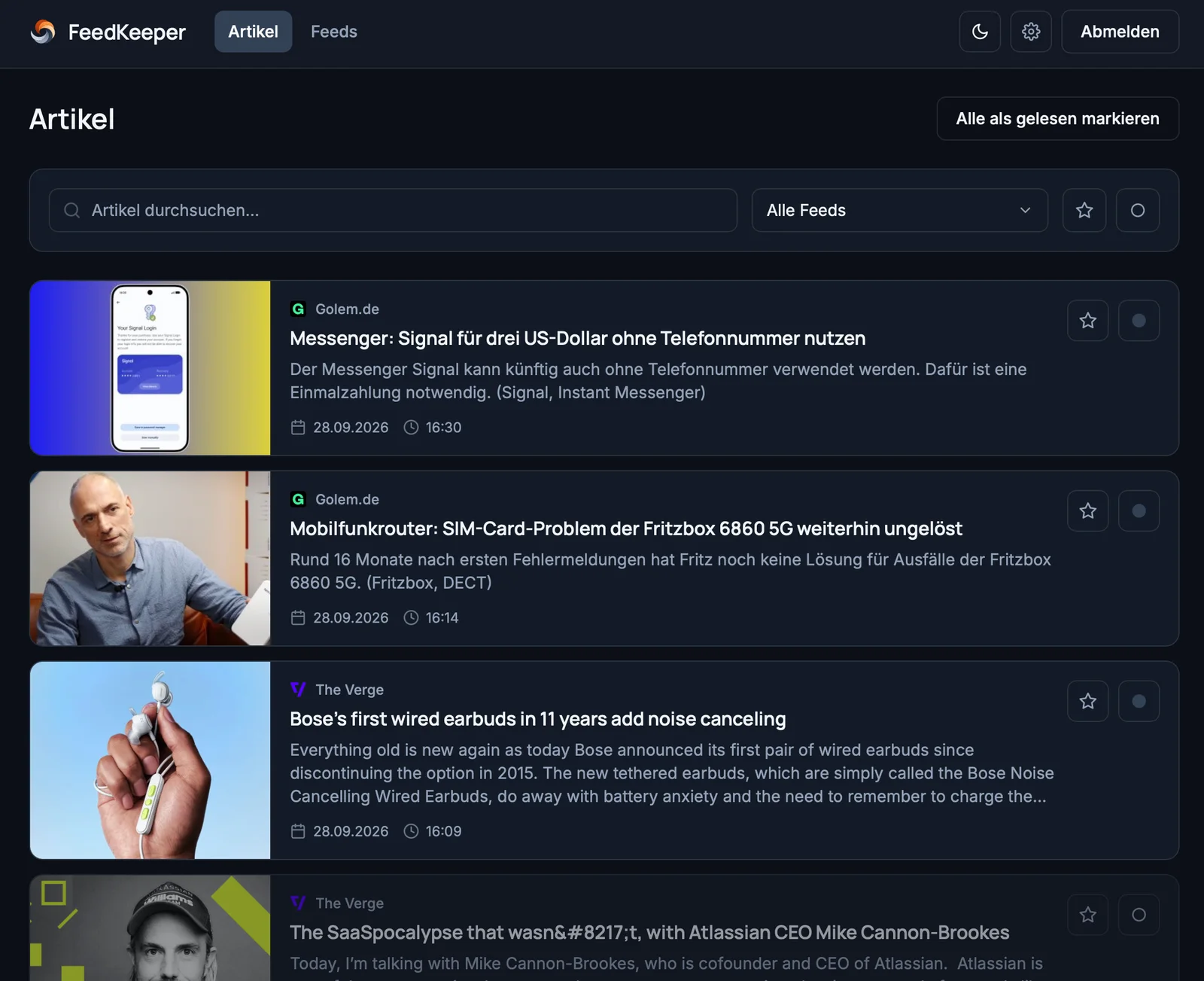The width and height of the screenshot is (1204, 981).
Task: Click The Verge favicon on Bose article
Action: [298, 690]
